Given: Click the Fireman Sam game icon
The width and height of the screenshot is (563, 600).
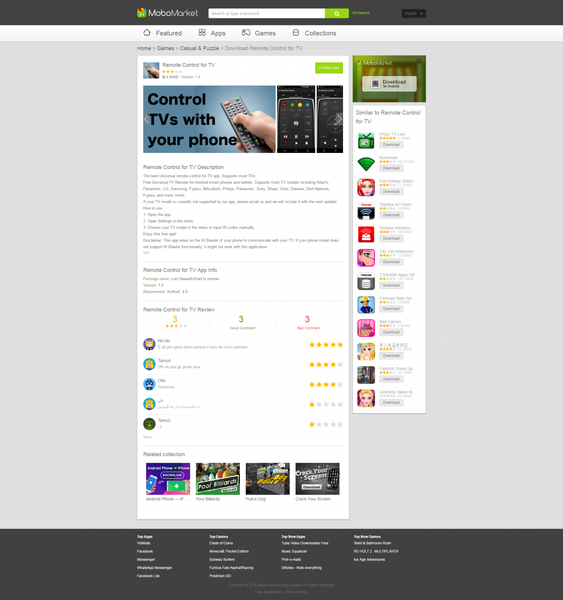Looking at the screenshot, I should tap(366, 305).
